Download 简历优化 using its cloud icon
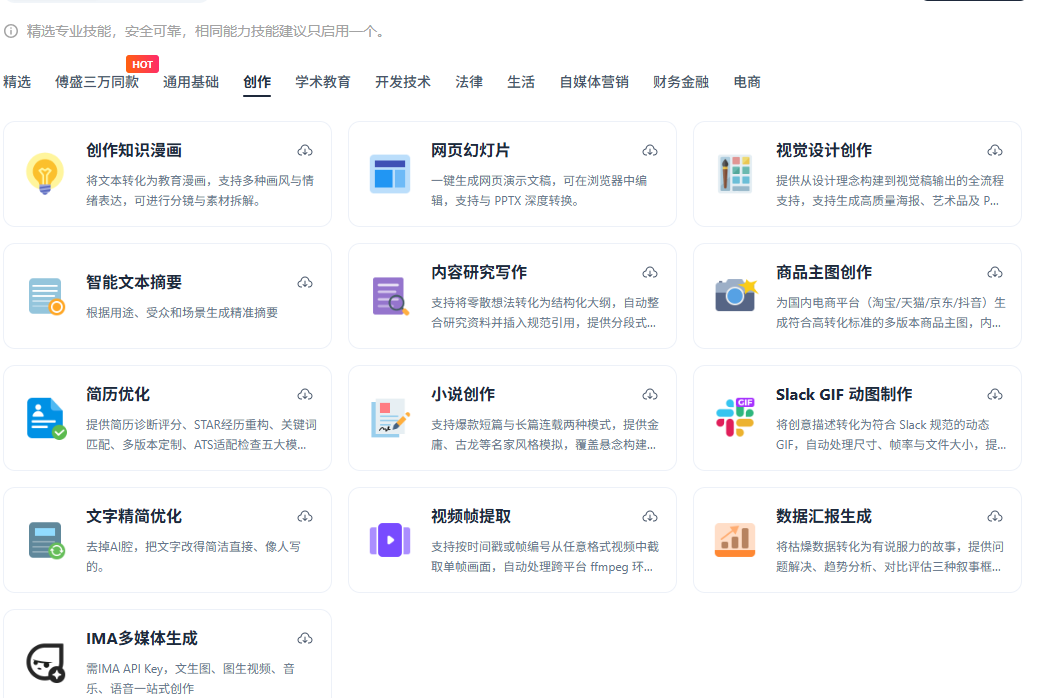This screenshot has width=1043, height=698. pos(305,394)
